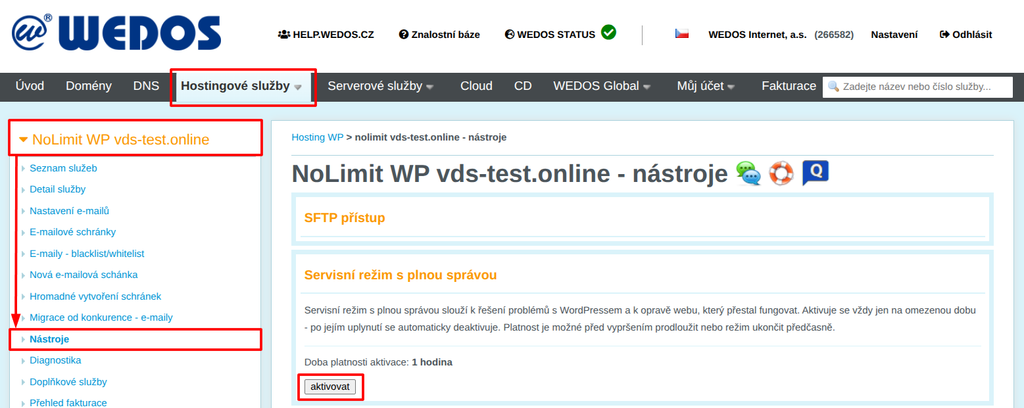Open Nastavení settings
This screenshot has height=408, width=1024.
(x=894, y=35)
